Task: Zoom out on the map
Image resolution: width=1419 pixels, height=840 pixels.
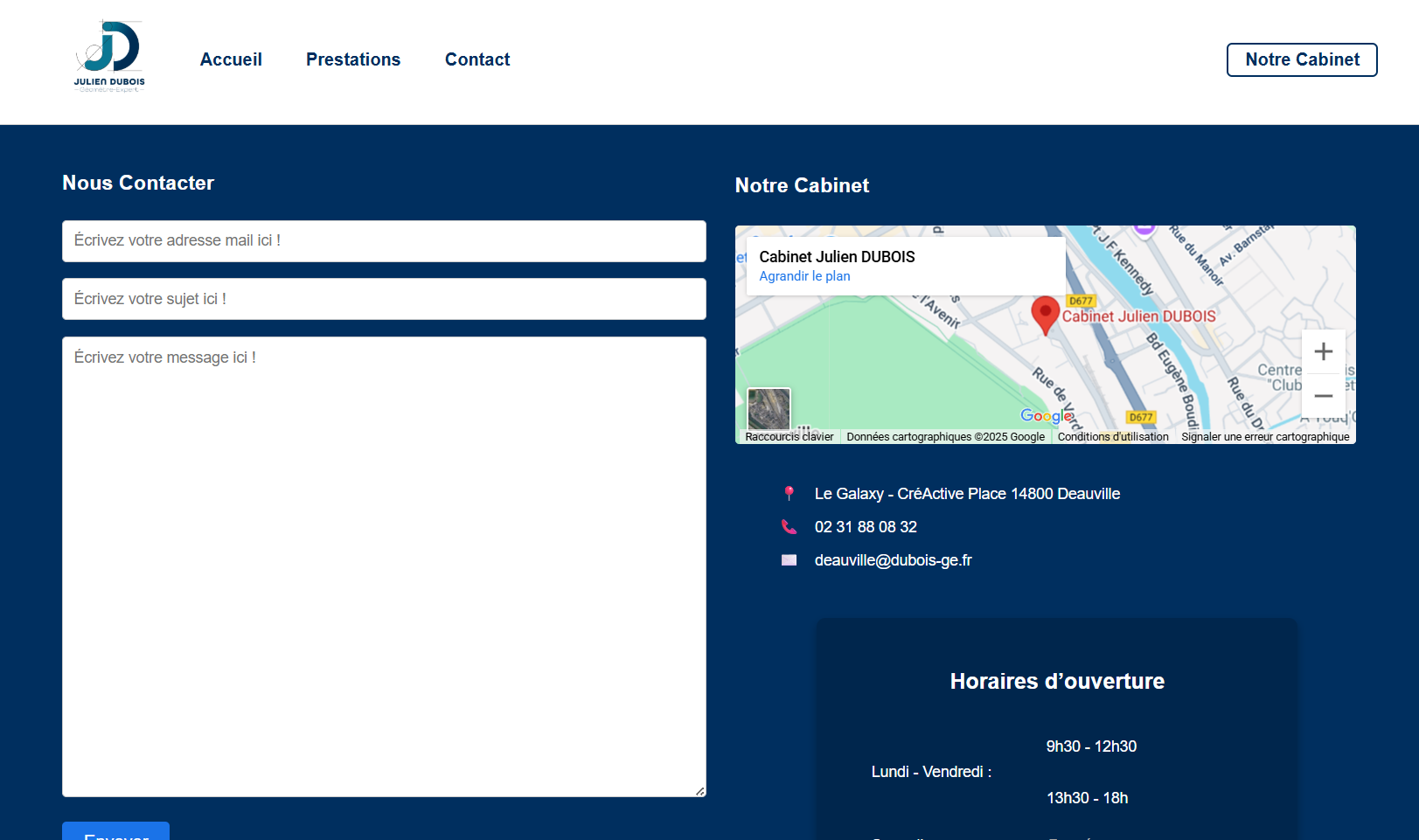Action: pyautogui.click(x=1323, y=396)
